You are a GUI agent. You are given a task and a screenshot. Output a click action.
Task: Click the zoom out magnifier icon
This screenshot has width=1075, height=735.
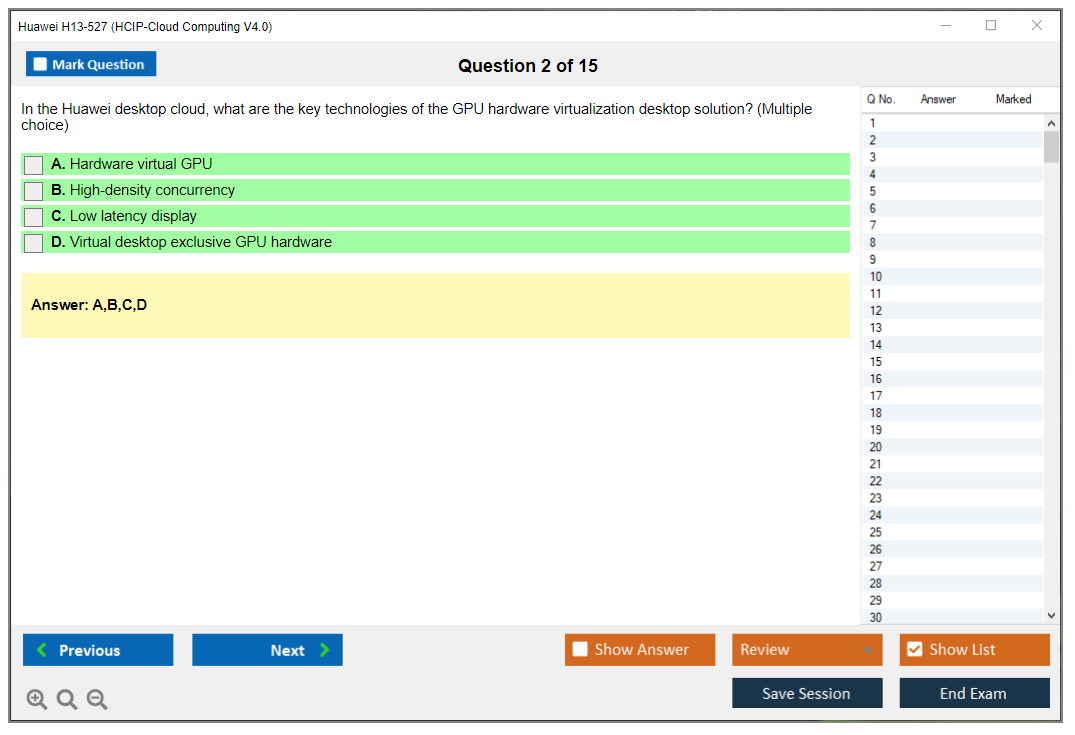pos(97,700)
